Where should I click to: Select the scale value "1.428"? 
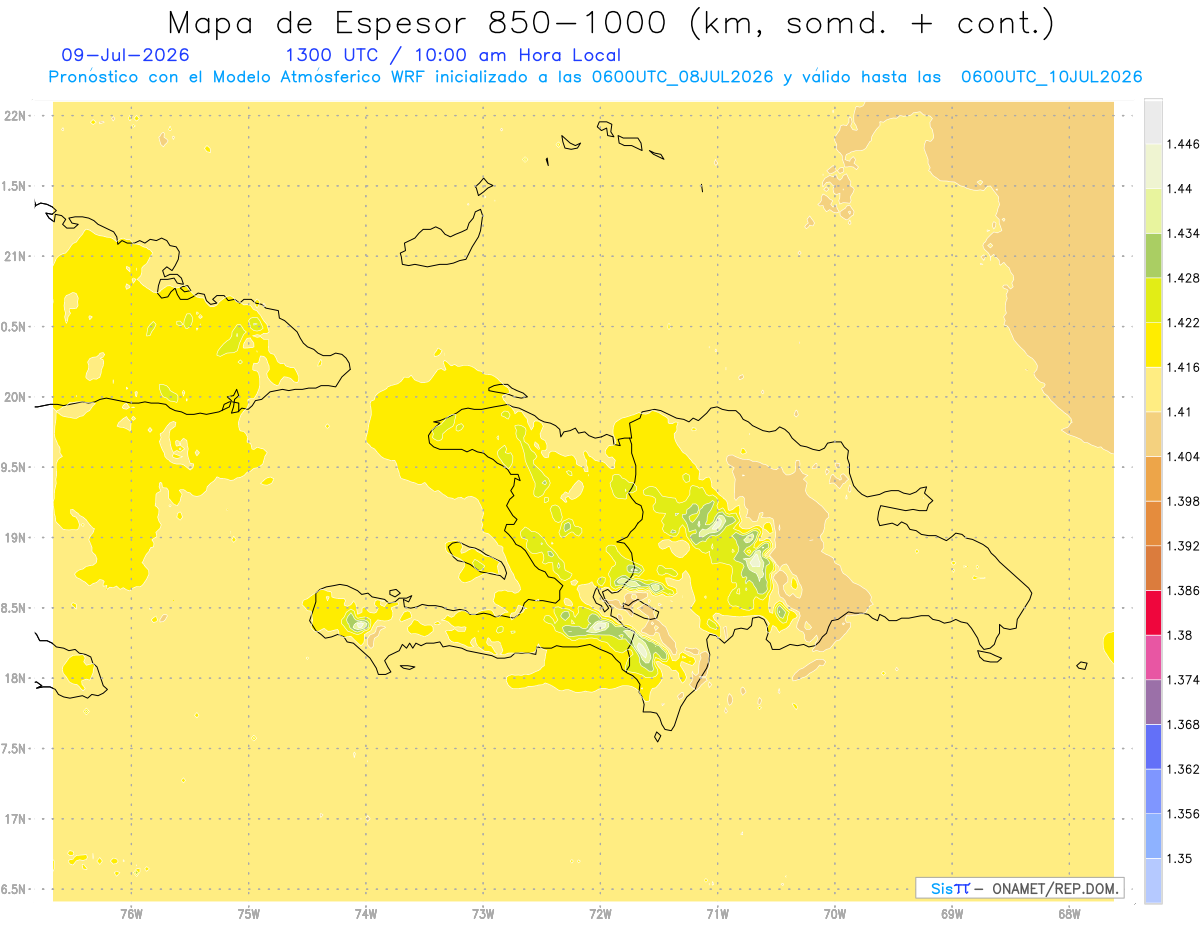(x=1183, y=278)
